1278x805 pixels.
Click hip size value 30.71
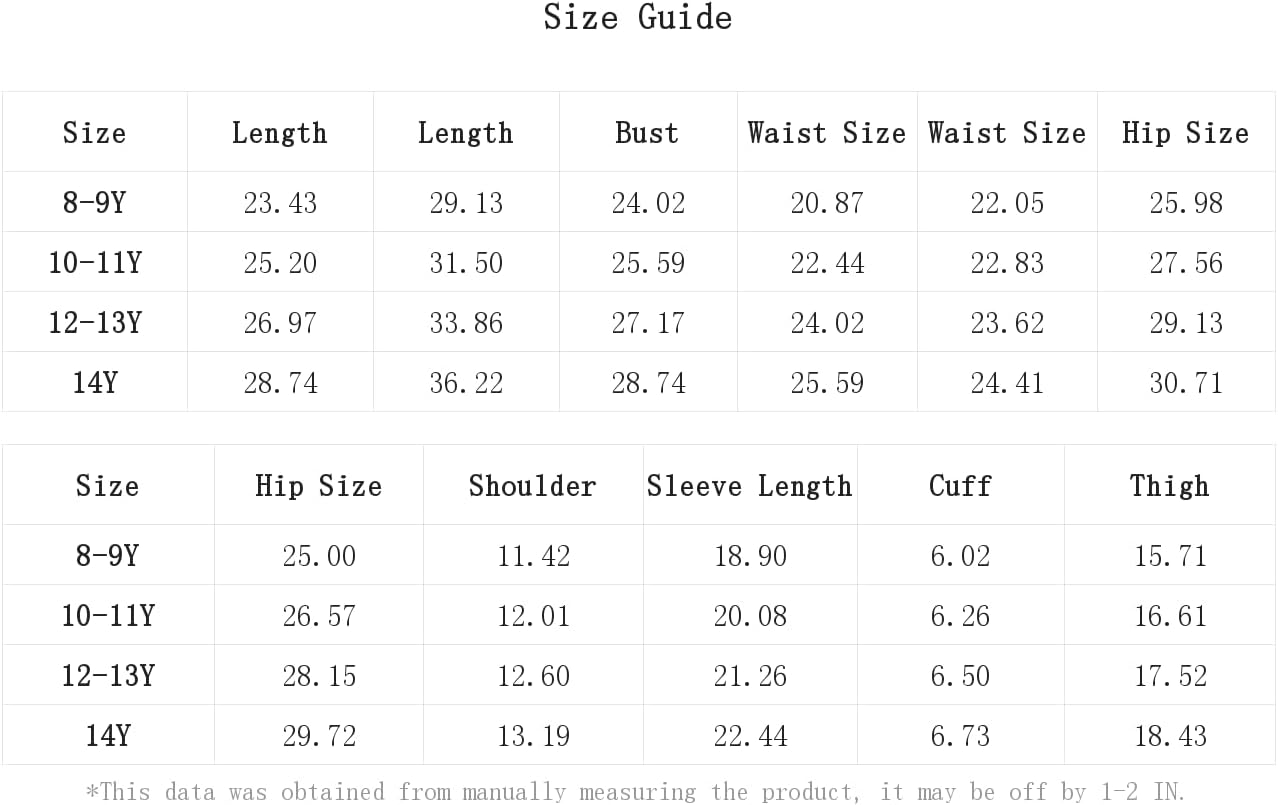pyautogui.click(x=1186, y=383)
